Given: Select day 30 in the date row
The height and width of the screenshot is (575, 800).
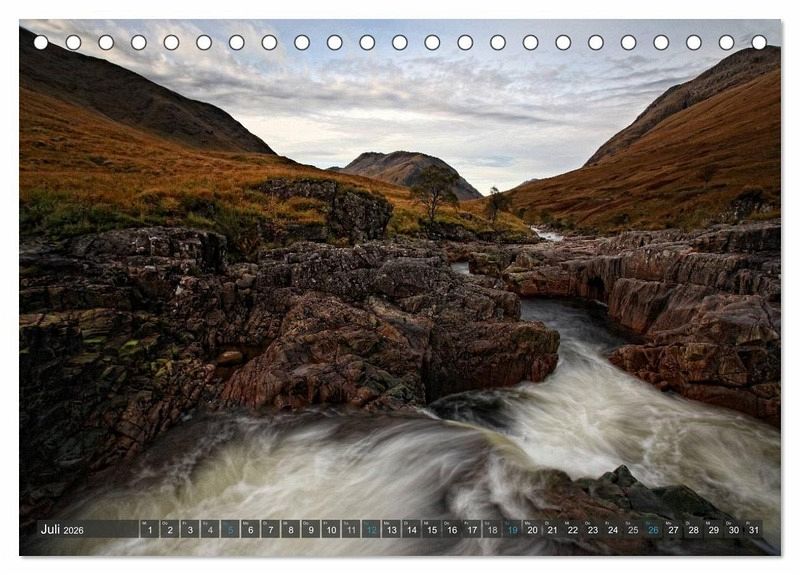Looking at the screenshot, I should 734,529.
